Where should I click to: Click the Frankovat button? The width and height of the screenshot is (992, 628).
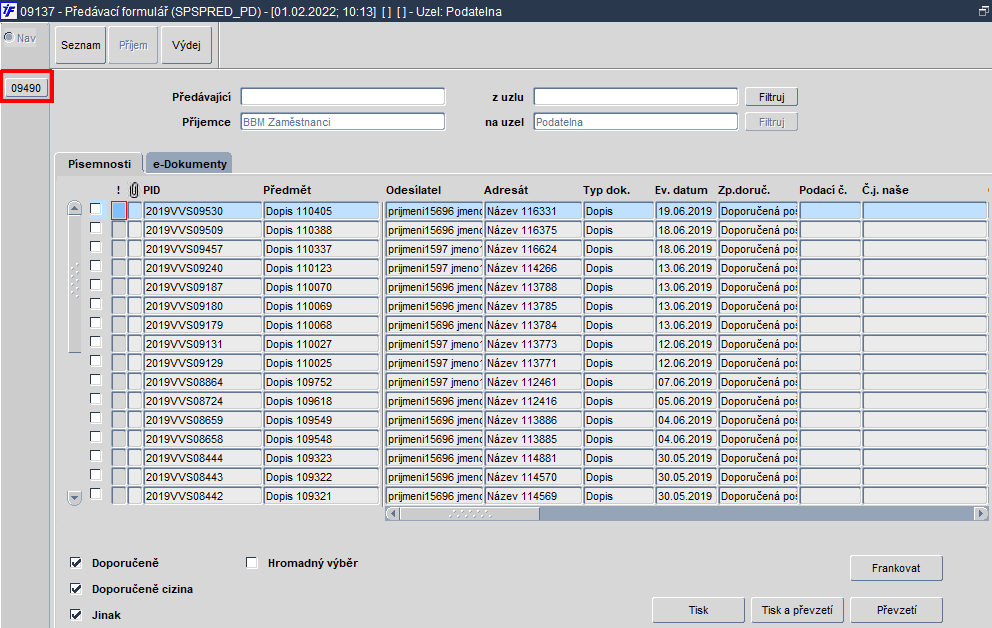coord(896,568)
